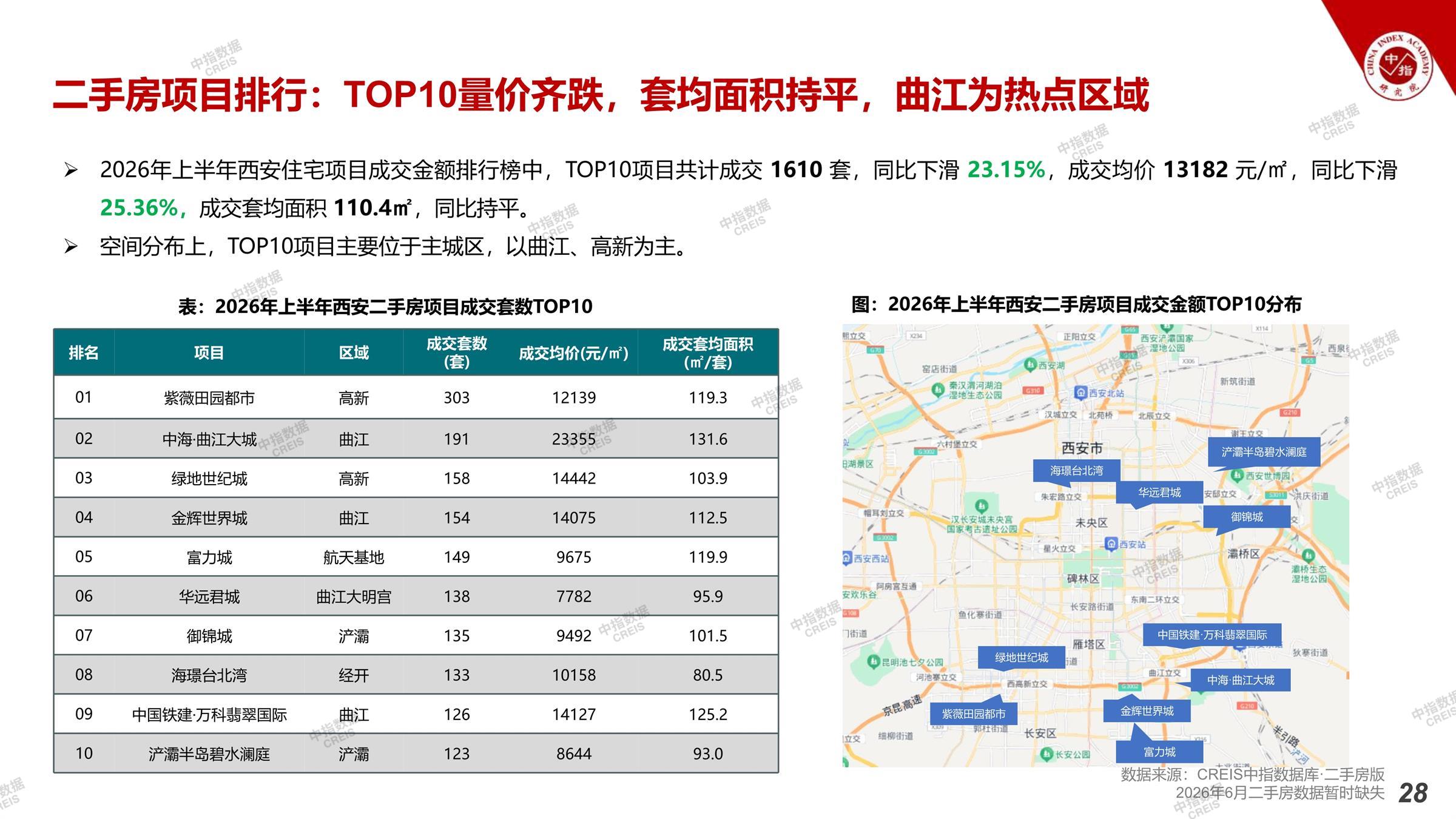This screenshot has width=1456, height=819.
Task: Click the bold 110.4㎡ average area
Action: tap(373, 208)
